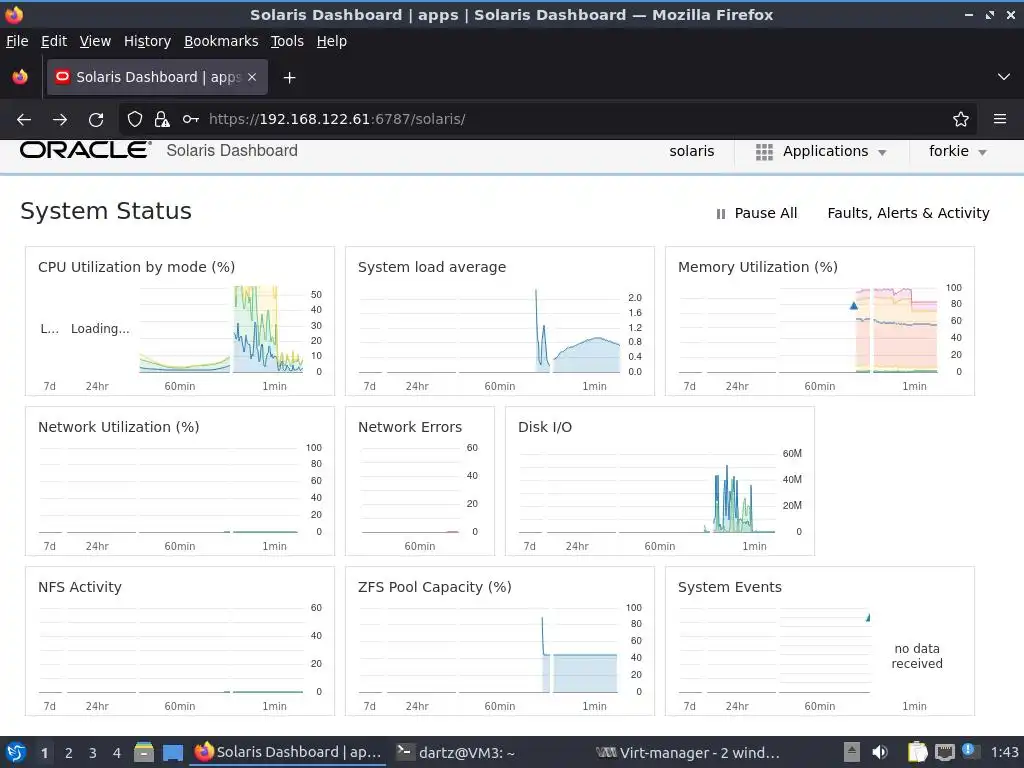Open Faults, Alerts & Activity
Image resolution: width=1024 pixels, height=768 pixels.
point(908,214)
